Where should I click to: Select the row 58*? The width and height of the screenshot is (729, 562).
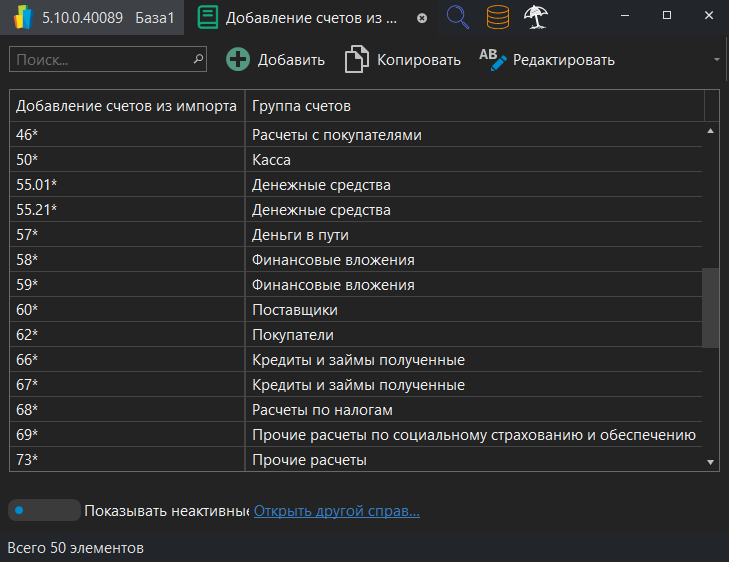(356, 260)
